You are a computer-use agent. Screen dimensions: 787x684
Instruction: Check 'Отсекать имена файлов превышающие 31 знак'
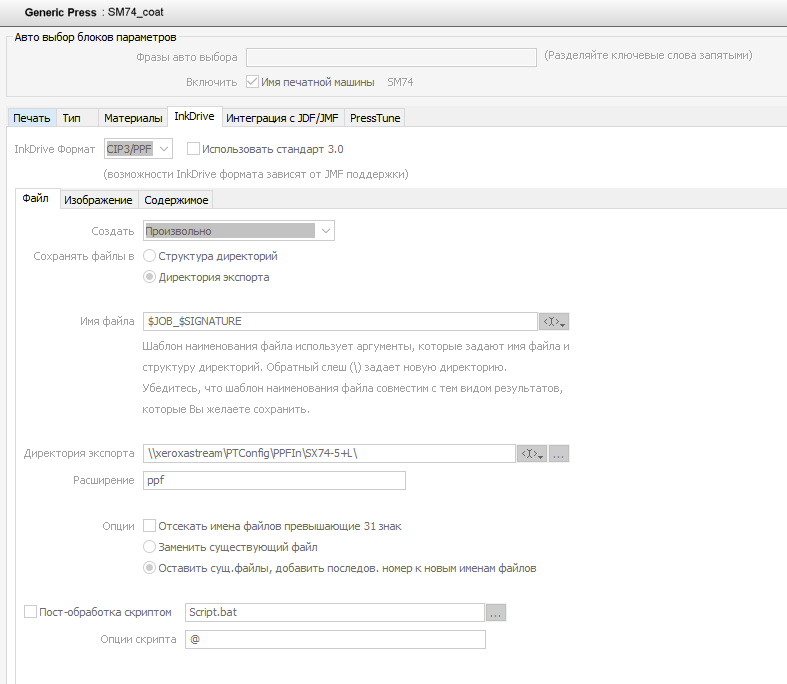click(x=150, y=526)
